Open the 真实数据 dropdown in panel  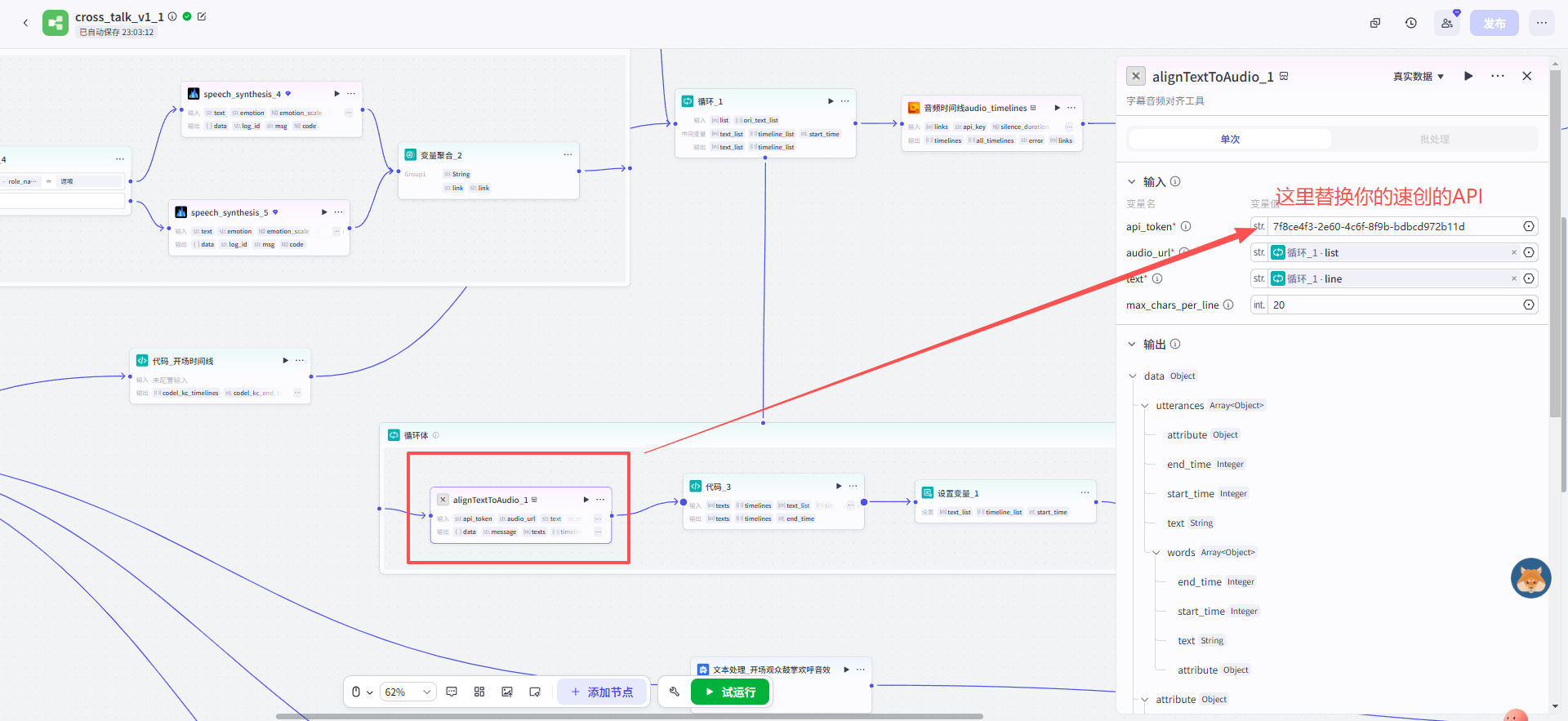(x=1418, y=76)
